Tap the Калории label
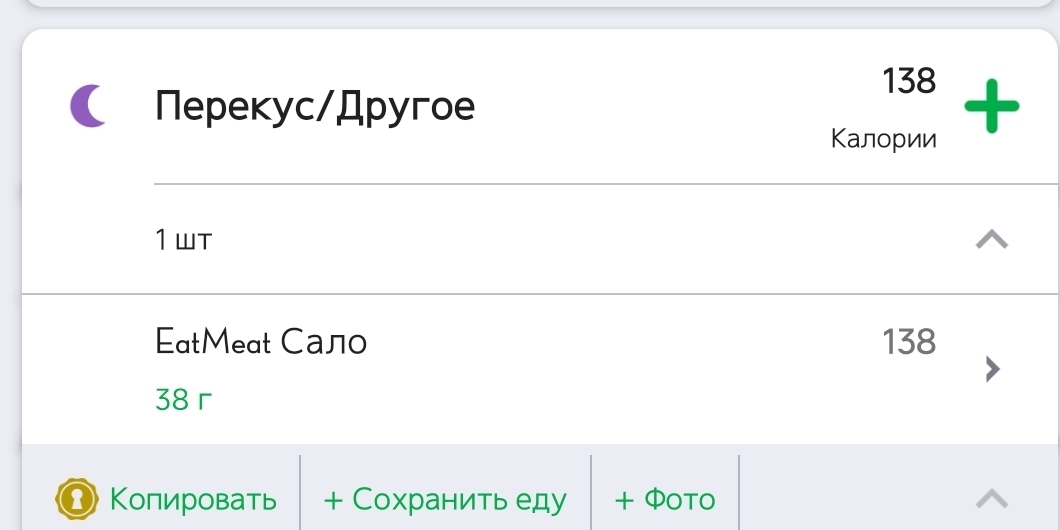This screenshot has width=1060, height=530. click(x=884, y=139)
